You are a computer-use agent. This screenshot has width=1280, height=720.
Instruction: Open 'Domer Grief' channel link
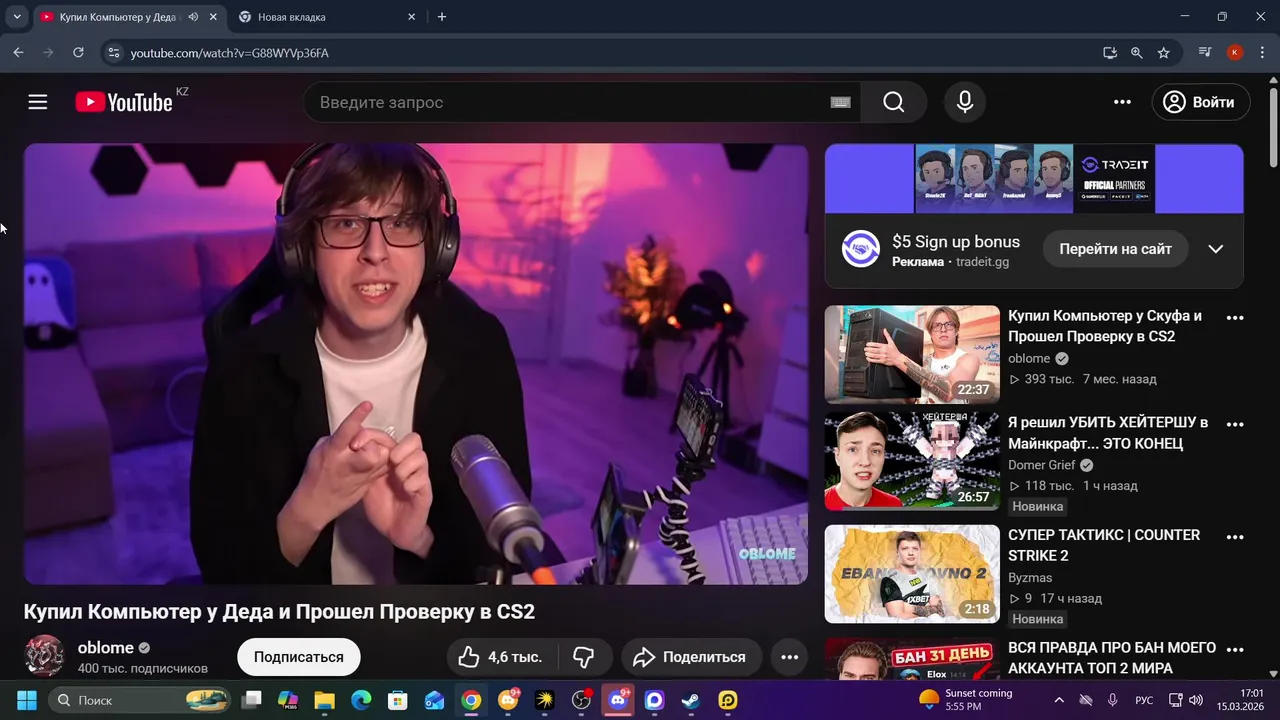pos(1041,465)
